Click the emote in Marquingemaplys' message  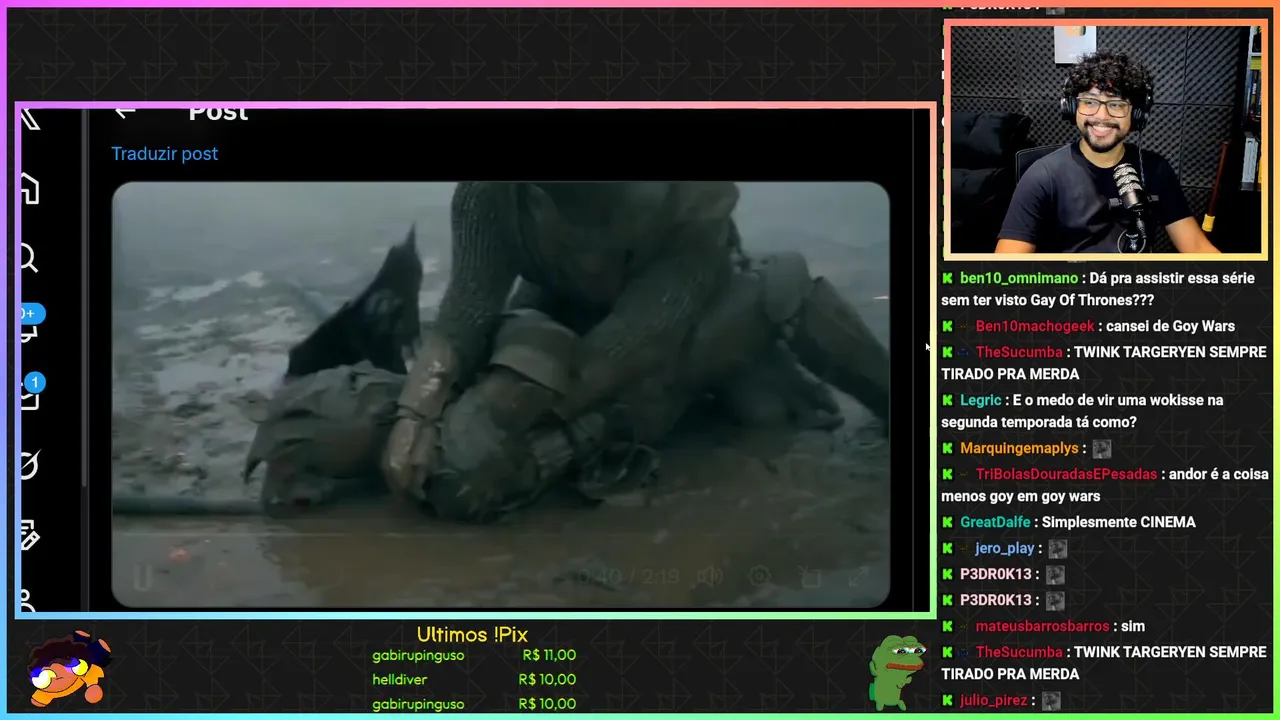point(1102,449)
